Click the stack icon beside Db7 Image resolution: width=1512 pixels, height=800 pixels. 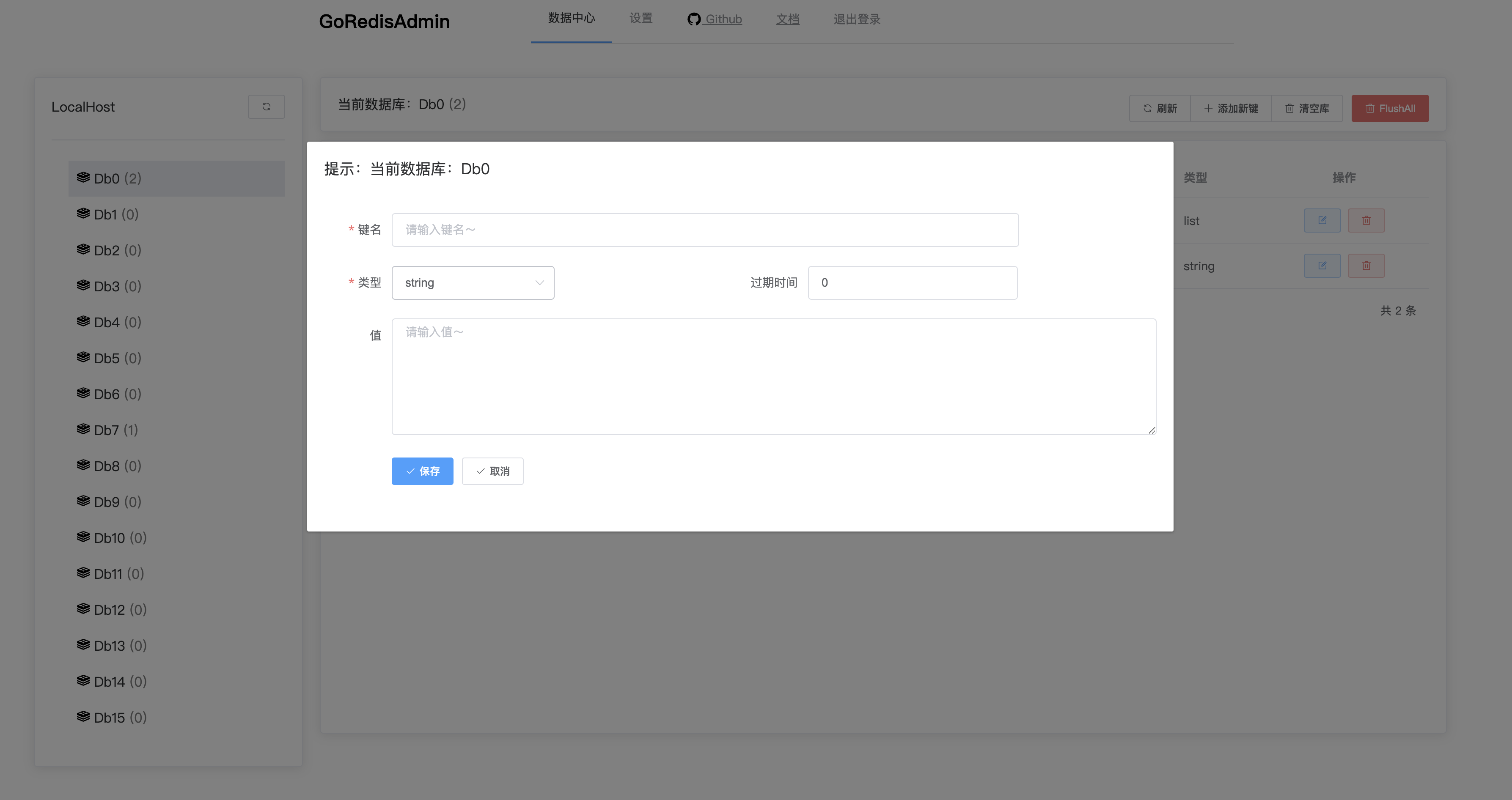[83, 429]
